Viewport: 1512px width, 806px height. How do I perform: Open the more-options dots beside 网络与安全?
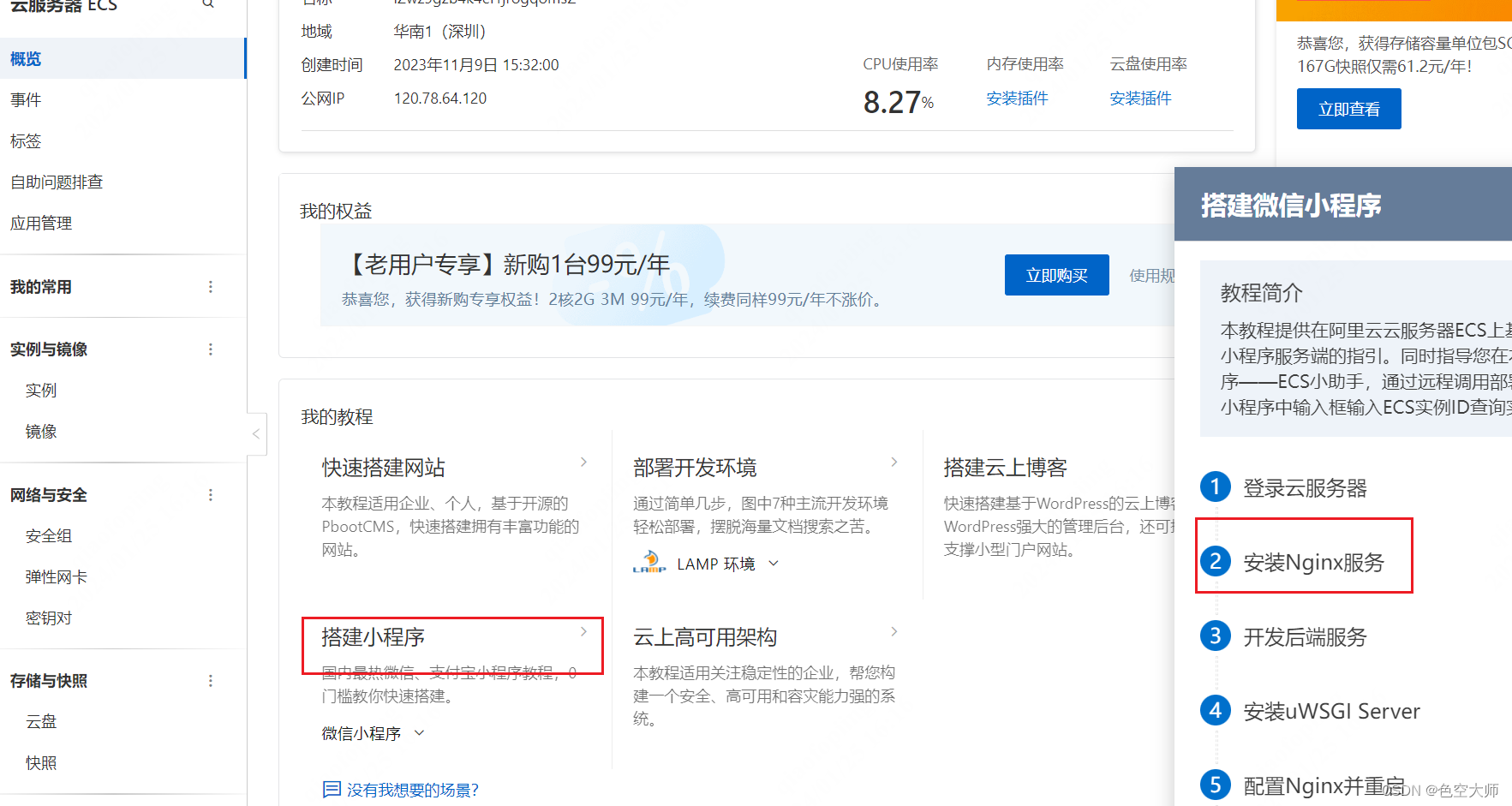point(211,495)
